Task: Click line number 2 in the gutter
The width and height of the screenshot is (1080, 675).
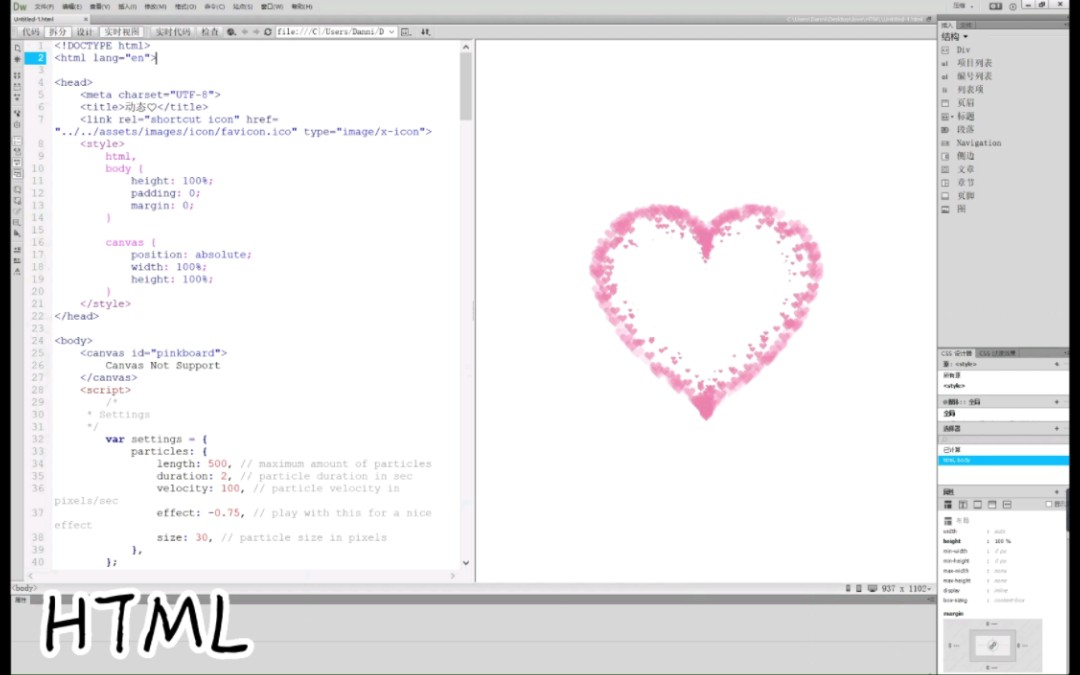Action: (35, 59)
